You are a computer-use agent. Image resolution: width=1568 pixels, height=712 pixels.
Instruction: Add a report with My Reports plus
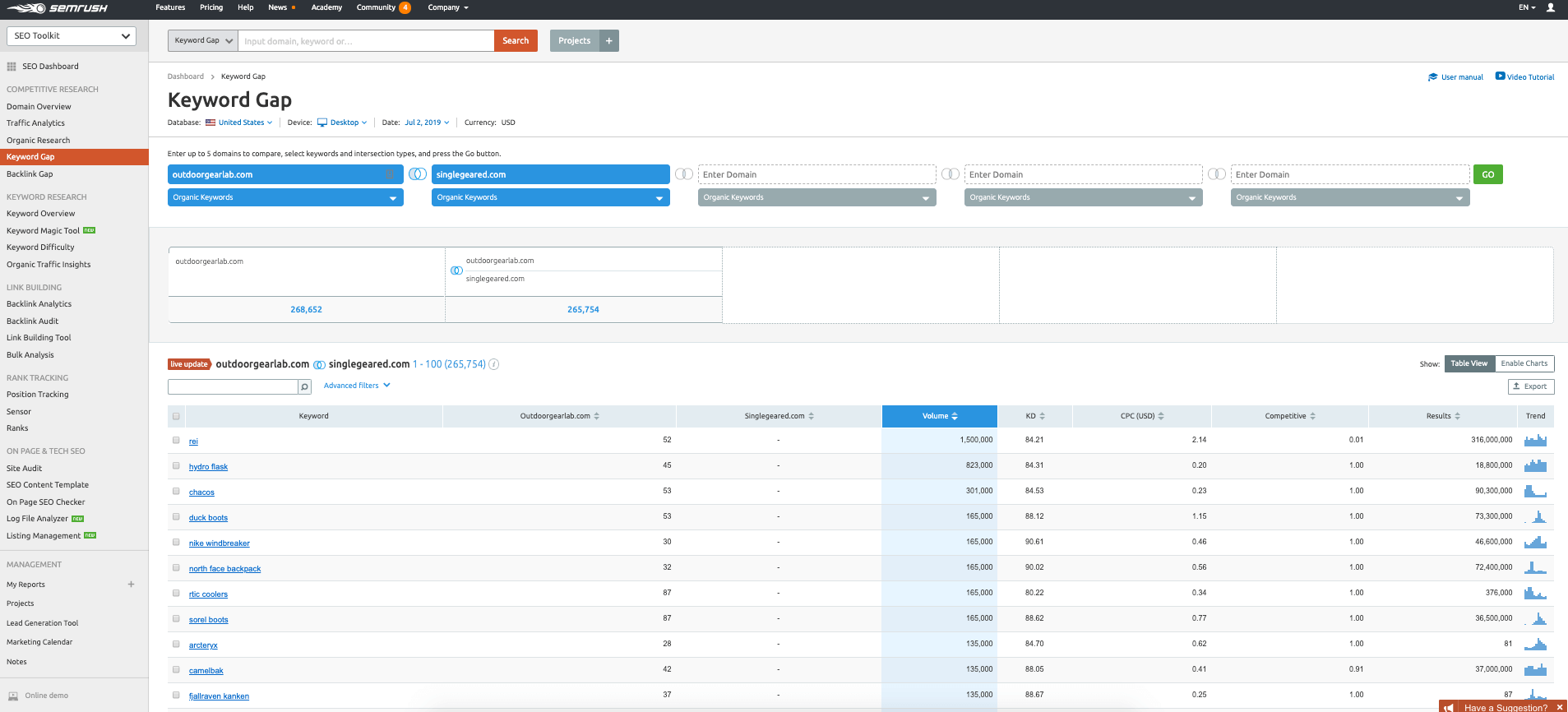click(x=131, y=585)
